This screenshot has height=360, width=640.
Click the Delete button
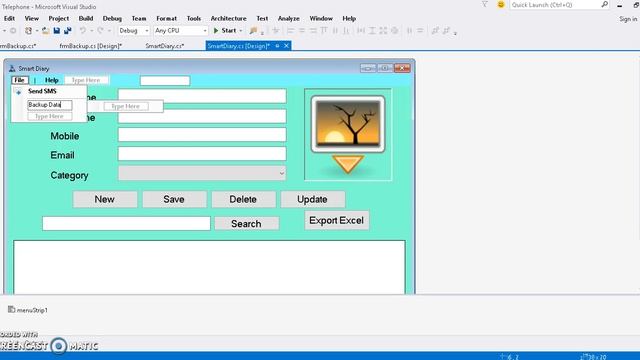pyautogui.click(x=243, y=199)
